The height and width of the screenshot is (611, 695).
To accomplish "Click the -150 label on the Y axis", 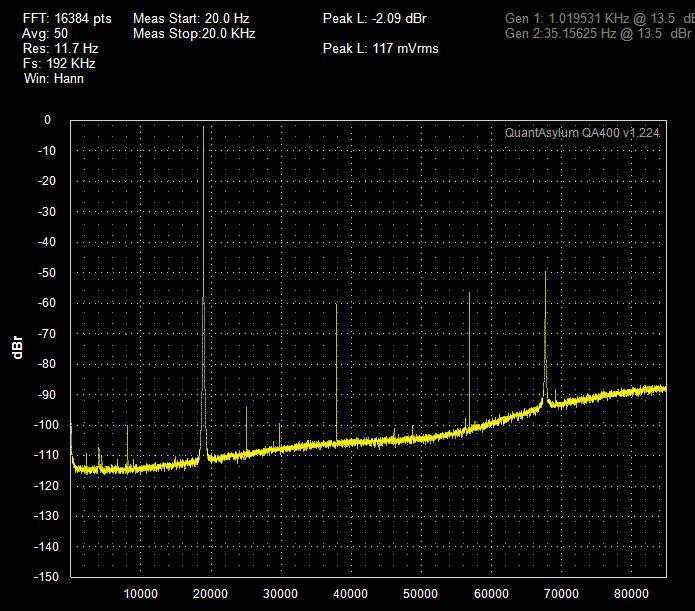I will pos(46,577).
